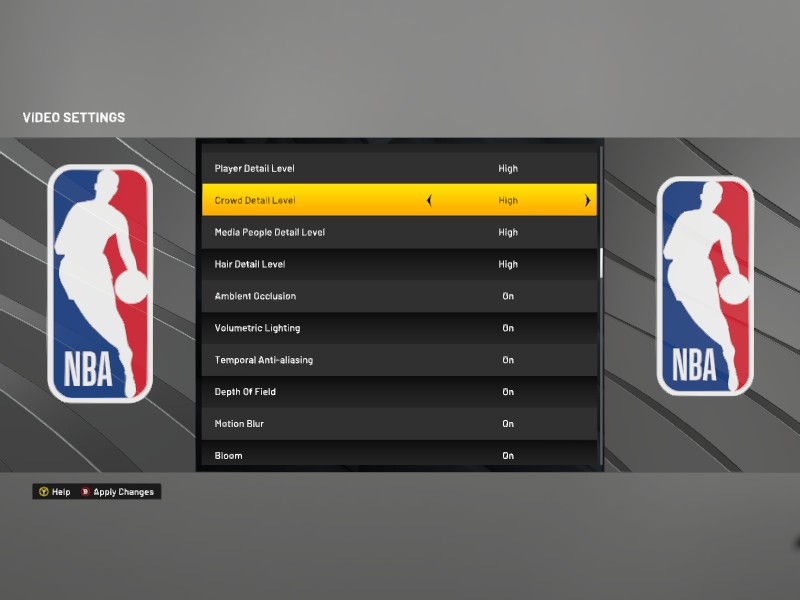Select the Ambient Occlusion setting row
Image resolution: width=800 pixels, height=600 pixels.
pyautogui.click(x=399, y=296)
